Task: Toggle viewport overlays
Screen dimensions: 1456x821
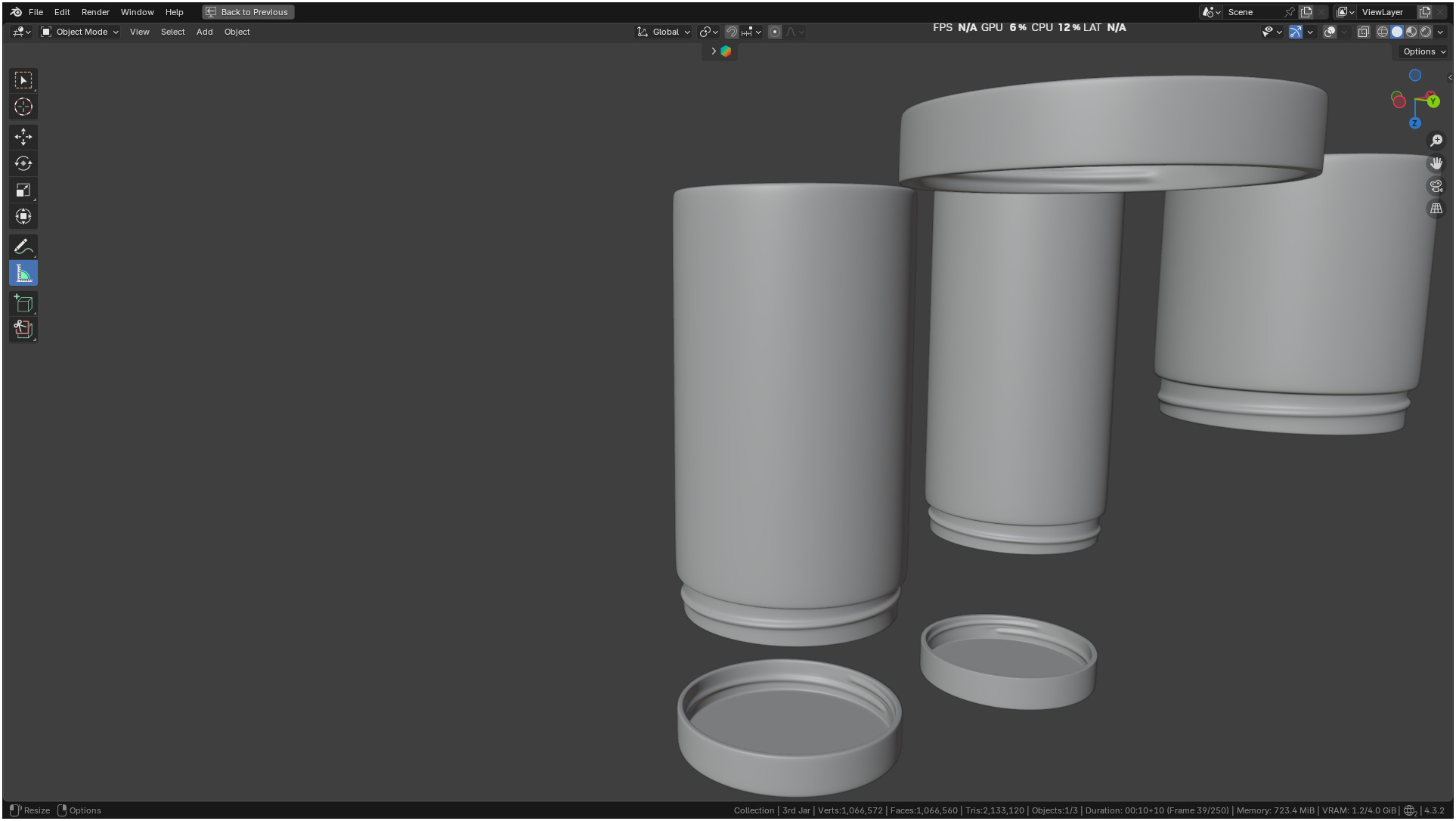Action: [1330, 32]
